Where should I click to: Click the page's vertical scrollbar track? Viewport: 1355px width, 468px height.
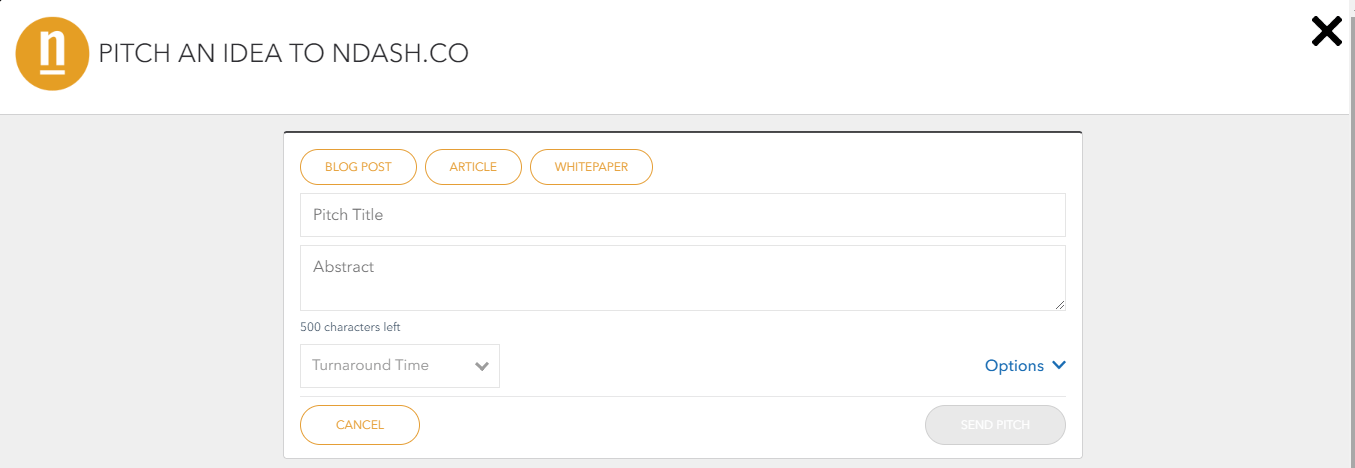pos(1352,234)
